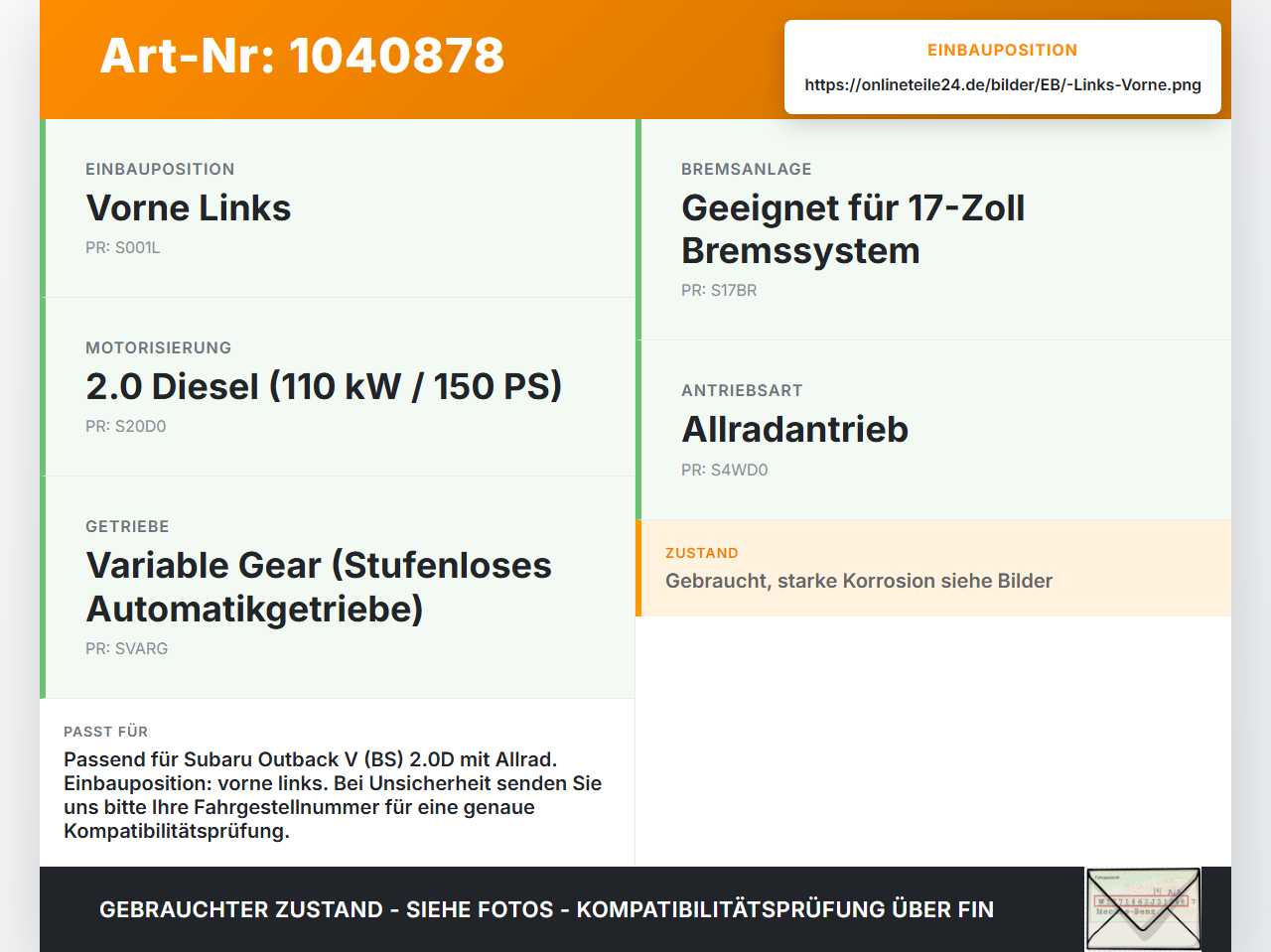Click the PR: S4WD0 code
The image size is (1271, 952).
725,471
